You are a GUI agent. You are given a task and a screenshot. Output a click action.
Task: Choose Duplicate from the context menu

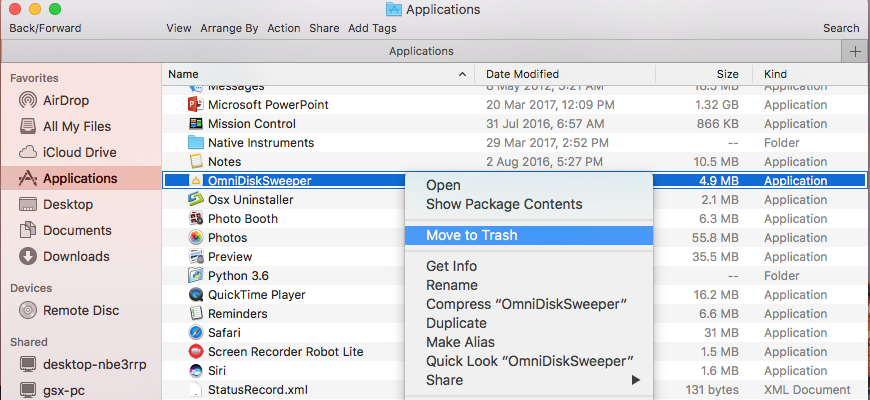pos(456,323)
